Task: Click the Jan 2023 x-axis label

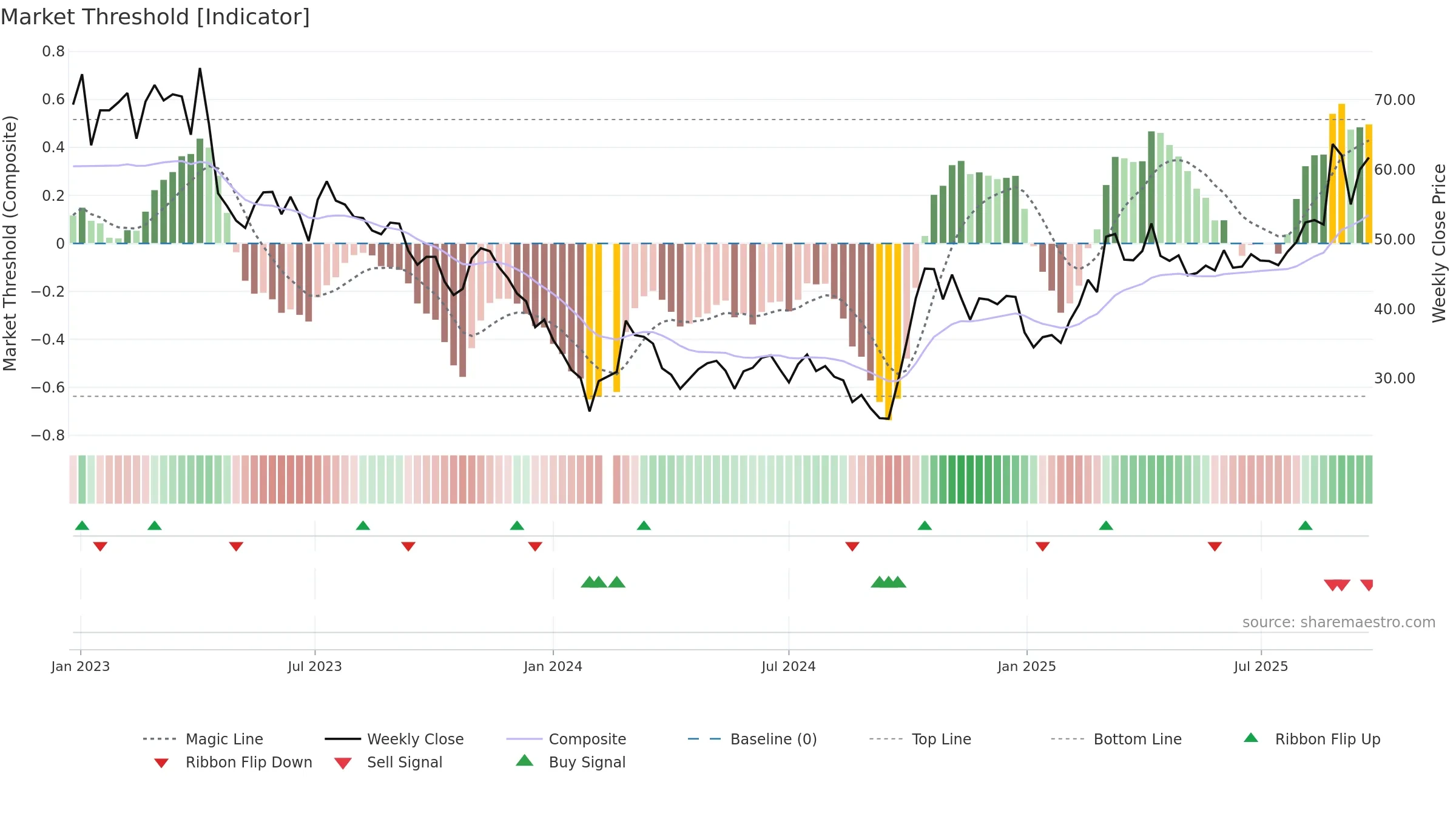Action: [x=81, y=667]
